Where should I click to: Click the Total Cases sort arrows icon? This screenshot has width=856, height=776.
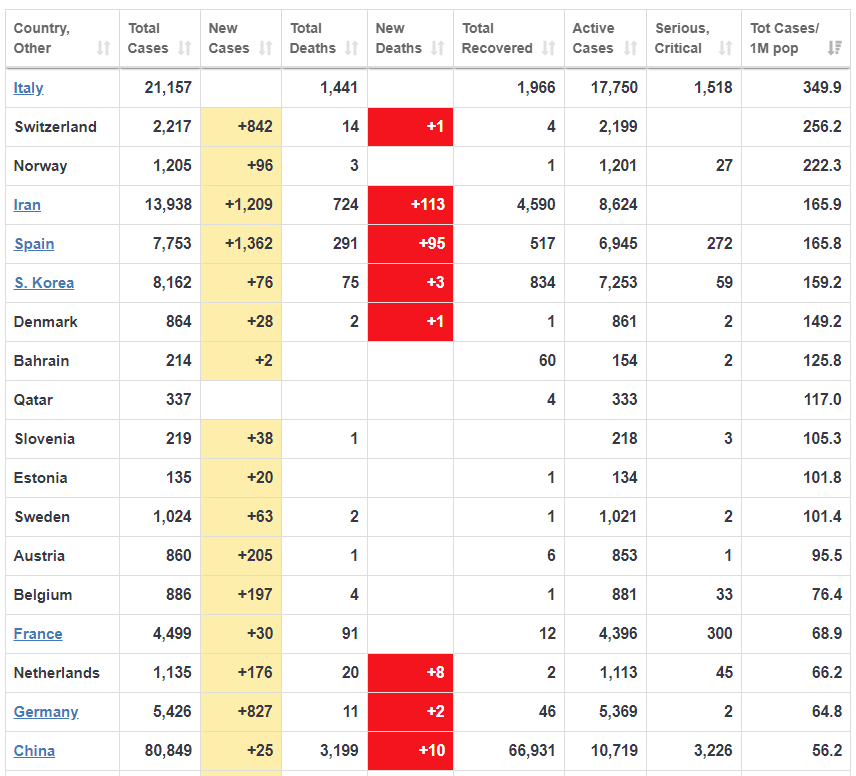pos(185,48)
